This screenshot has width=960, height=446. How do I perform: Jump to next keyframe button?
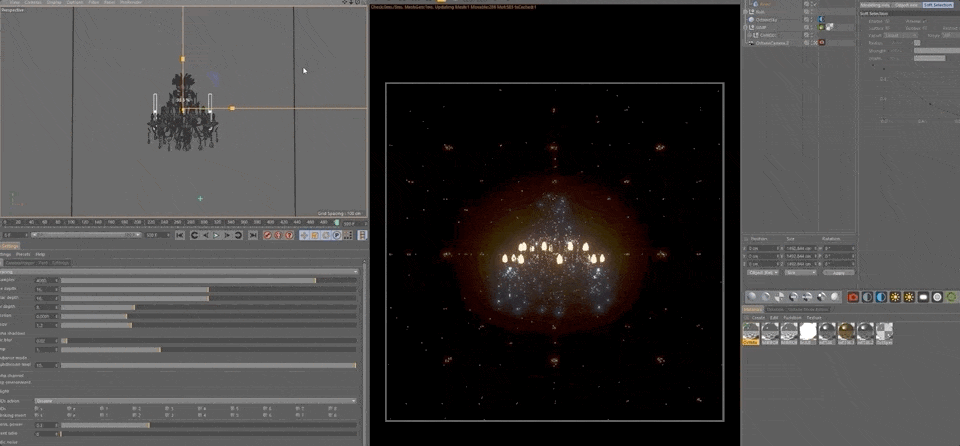click(x=239, y=235)
